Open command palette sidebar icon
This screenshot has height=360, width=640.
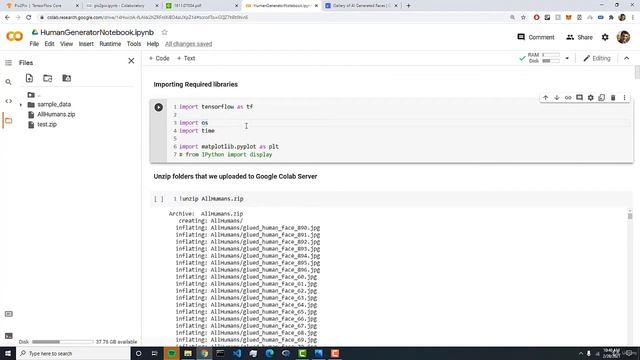pyautogui.click(x=9, y=314)
